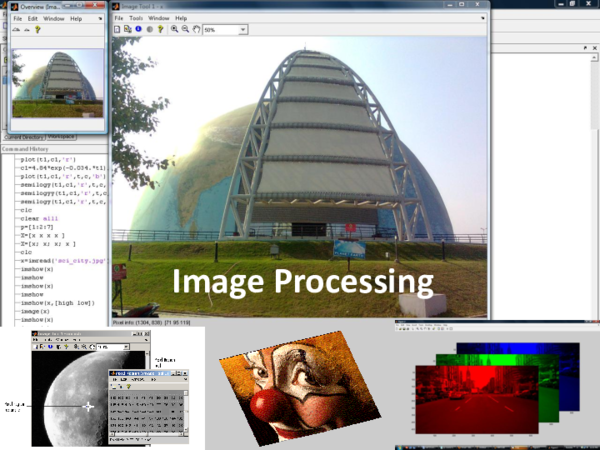Click horizontal scrollbar in Pixel Region window
The width and height of the screenshot is (600, 450).
pos(146,434)
